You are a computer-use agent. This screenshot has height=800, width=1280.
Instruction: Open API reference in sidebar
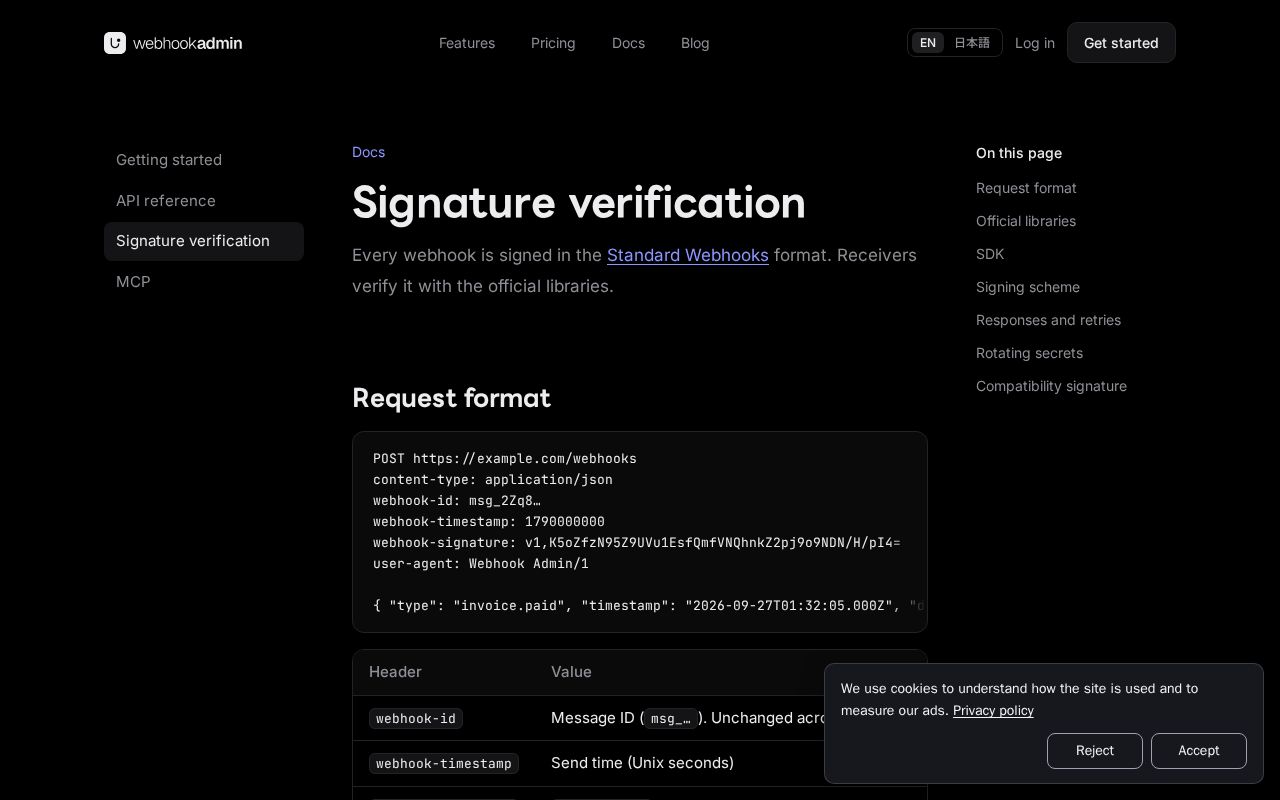(204, 201)
